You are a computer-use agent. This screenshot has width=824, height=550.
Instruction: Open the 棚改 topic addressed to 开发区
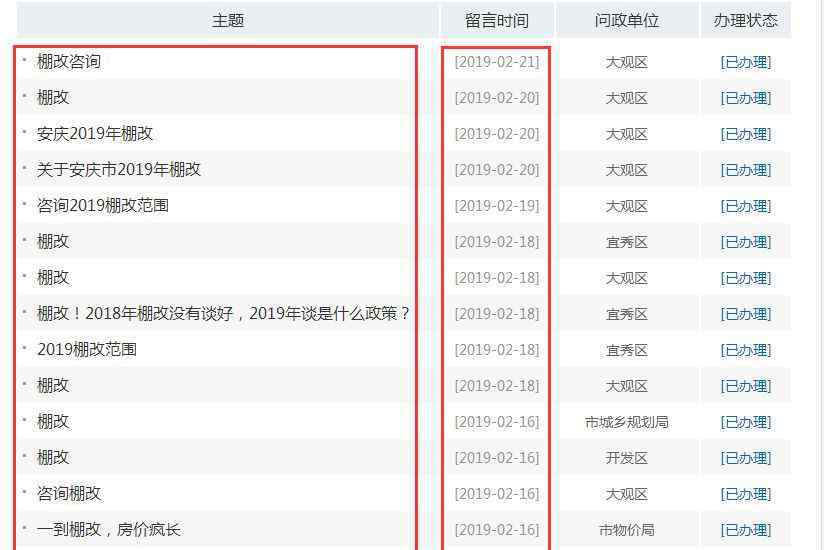coord(53,458)
